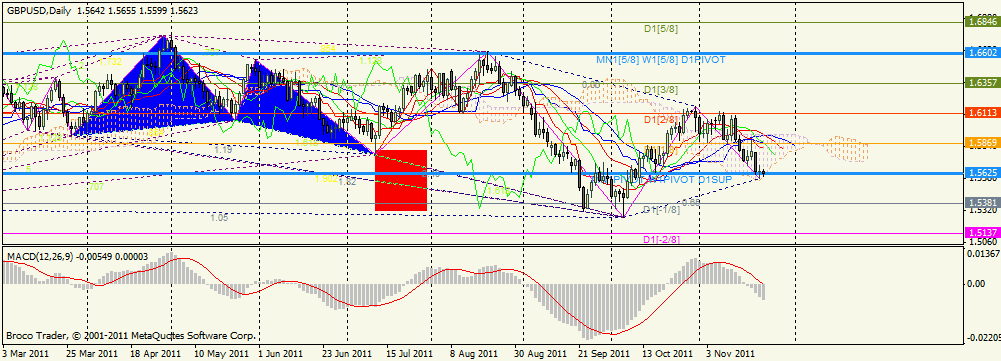Select the 1.5625 blue price tag
The height and width of the screenshot is (361, 1001).
point(982,173)
